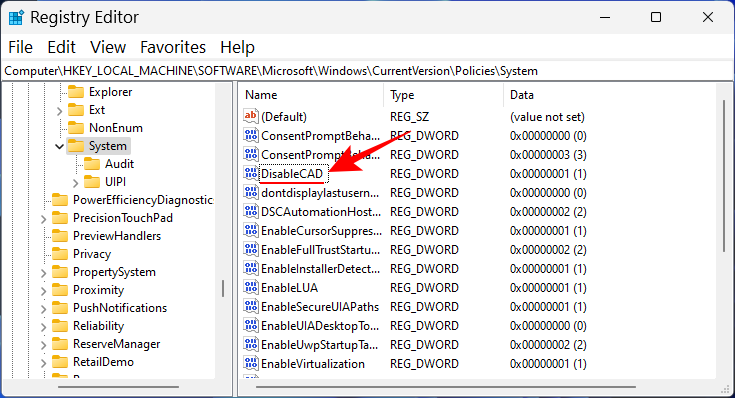The height and width of the screenshot is (398, 735).
Task: Click the RetailDemo folder icon
Action: click(x=60, y=362)
